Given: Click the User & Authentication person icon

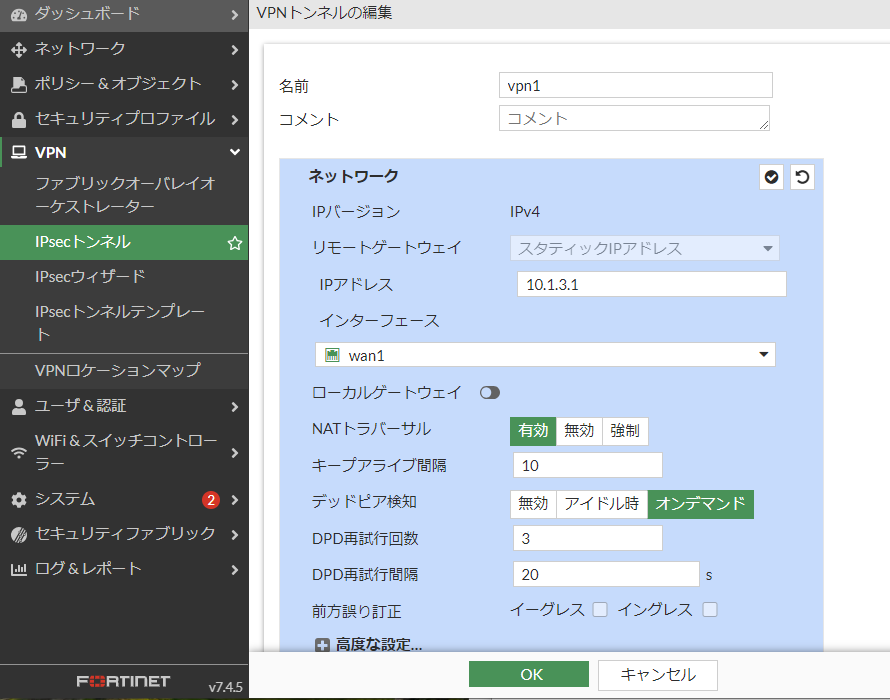Looking at the screenshot, I should pos(19,406).
